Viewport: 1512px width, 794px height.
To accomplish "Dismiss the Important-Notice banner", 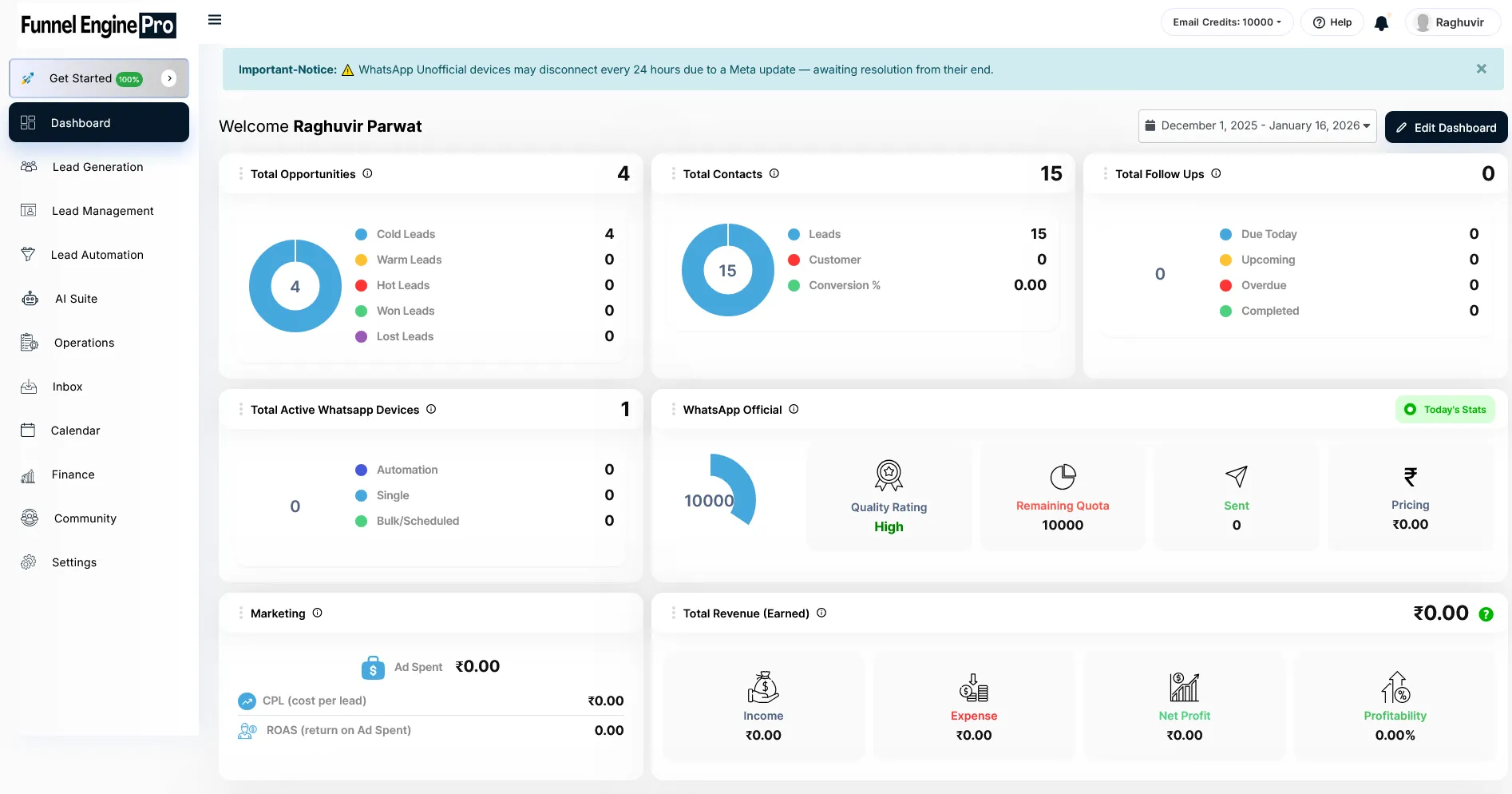I will coord(1481,69).
